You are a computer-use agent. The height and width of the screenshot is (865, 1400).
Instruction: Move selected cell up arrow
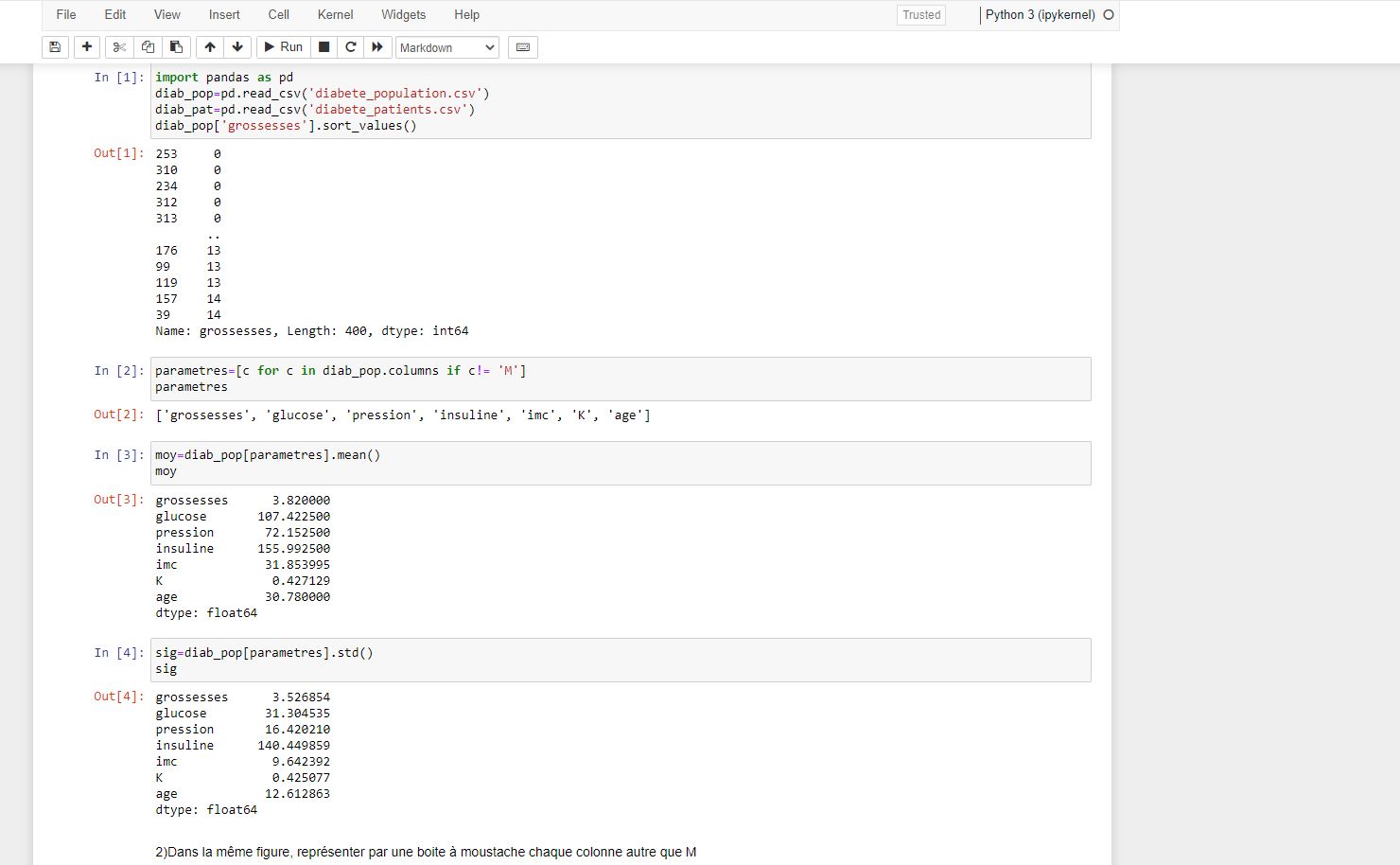click(x=210, y=47)
